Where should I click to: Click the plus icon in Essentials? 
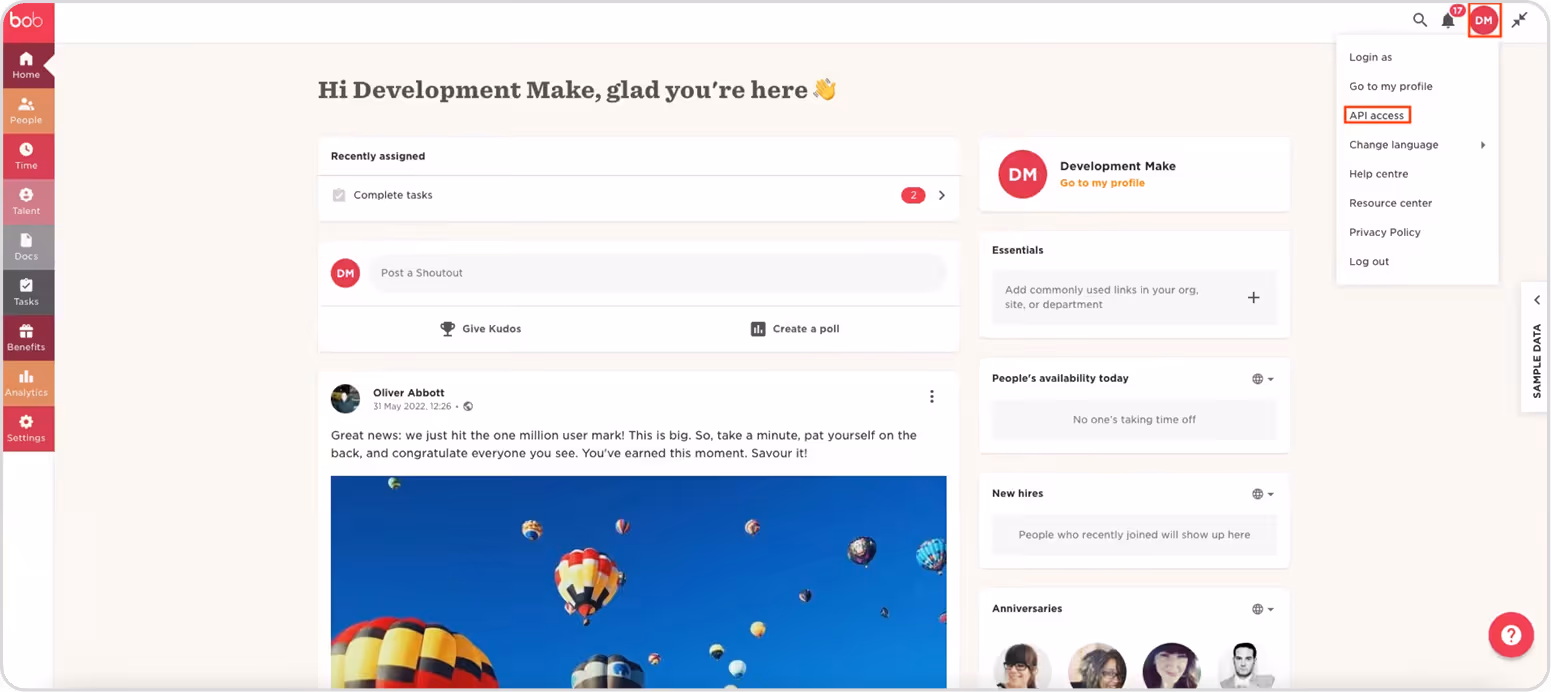(1254, 297)
